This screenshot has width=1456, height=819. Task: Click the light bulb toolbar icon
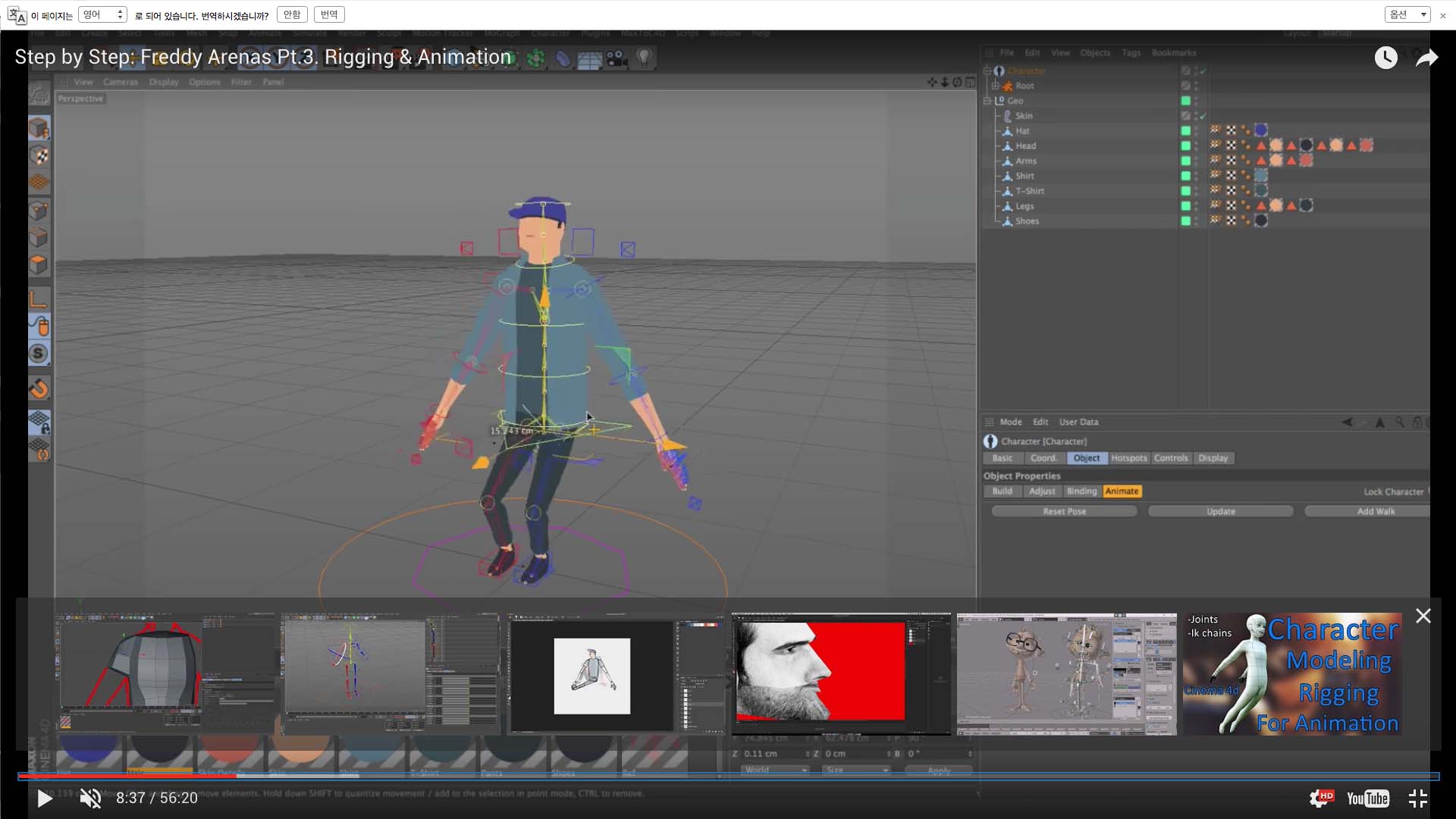[x=644, y=58]
